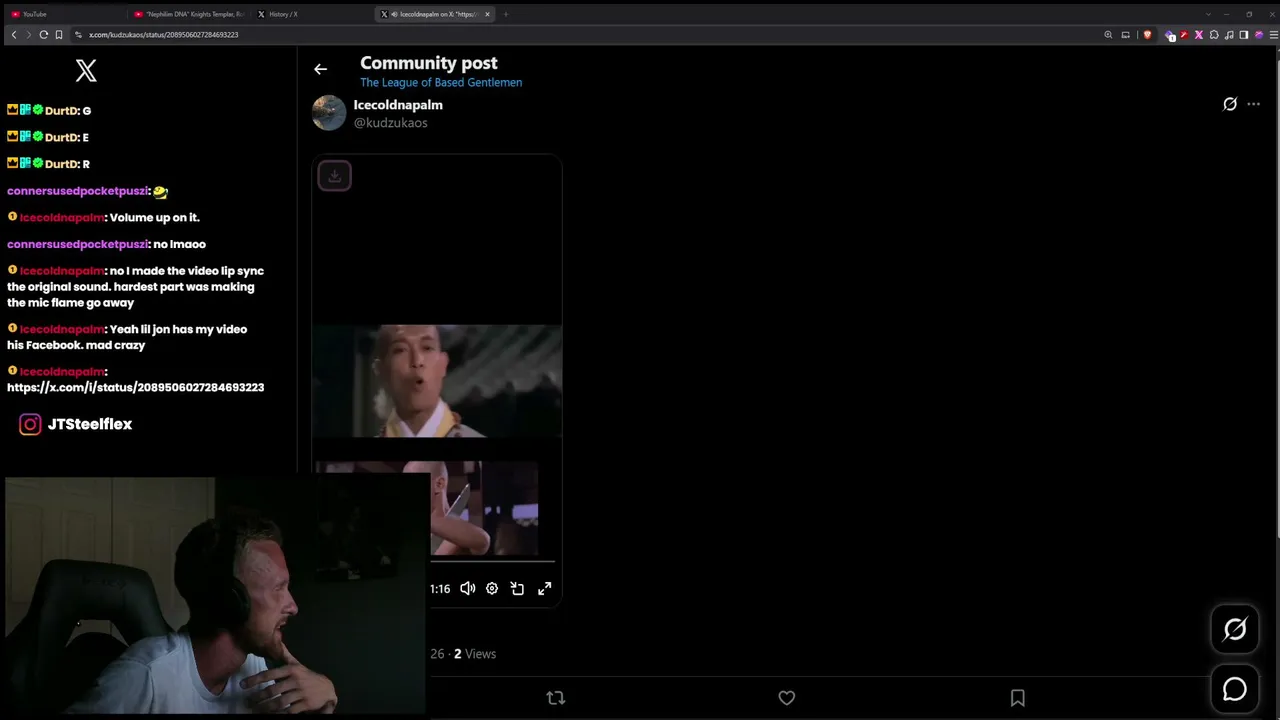Open the purple extension with badge 1
This screenshot has height=720, width=1280.
click(1170, 35)
